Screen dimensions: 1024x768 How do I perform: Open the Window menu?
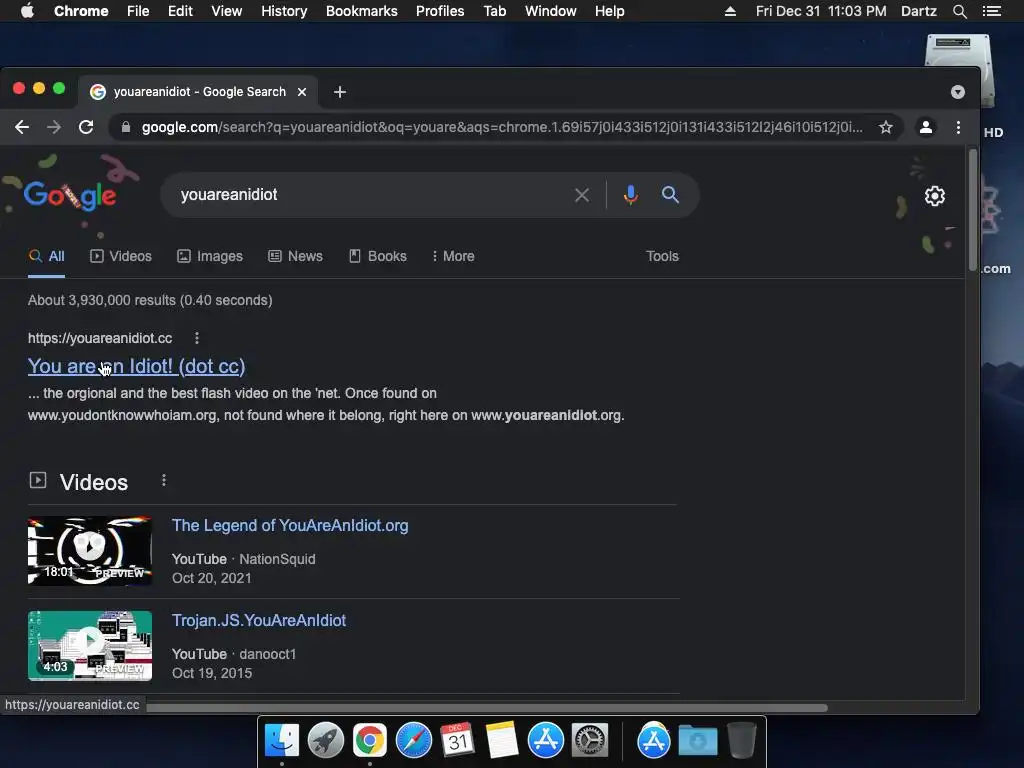click(x=551, y=11)
